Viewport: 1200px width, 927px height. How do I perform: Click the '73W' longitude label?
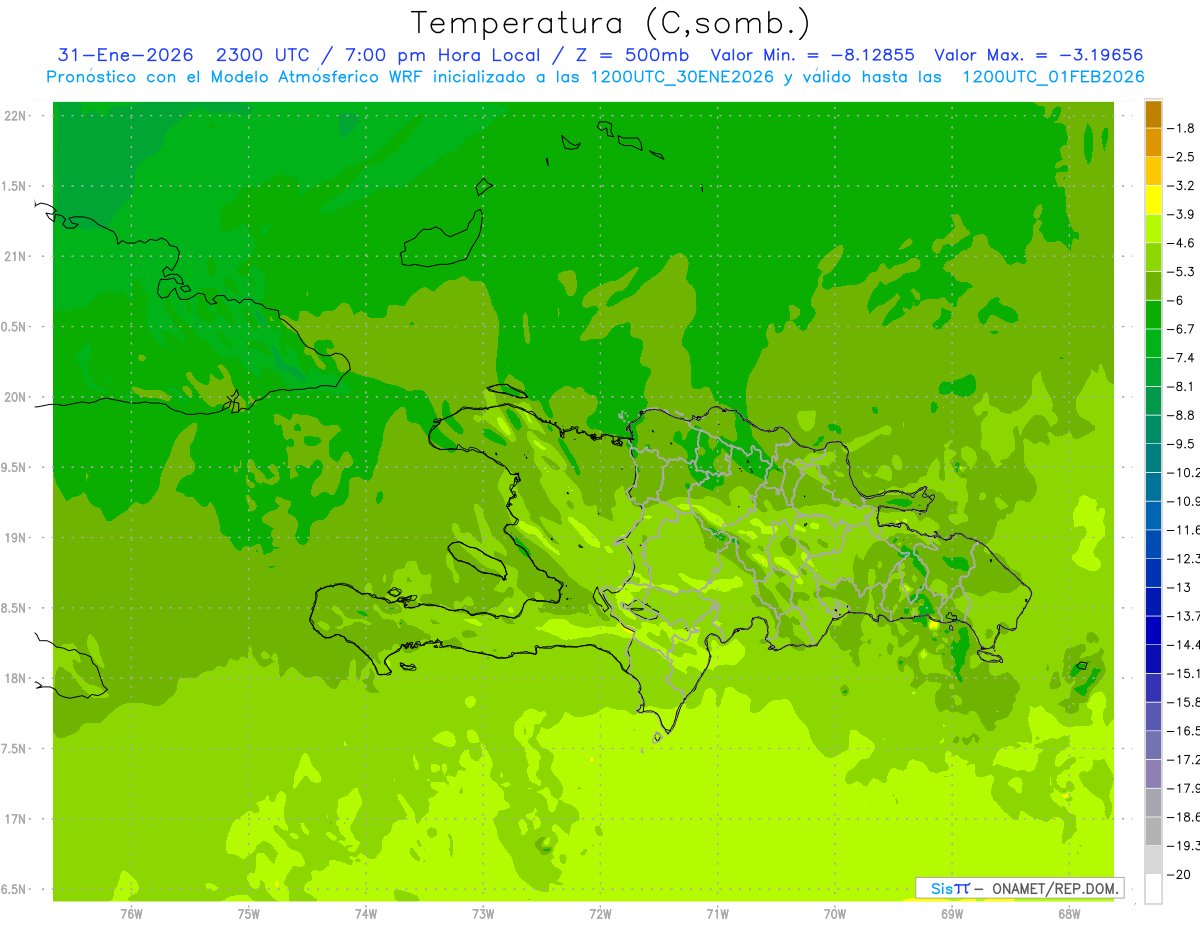483,914
